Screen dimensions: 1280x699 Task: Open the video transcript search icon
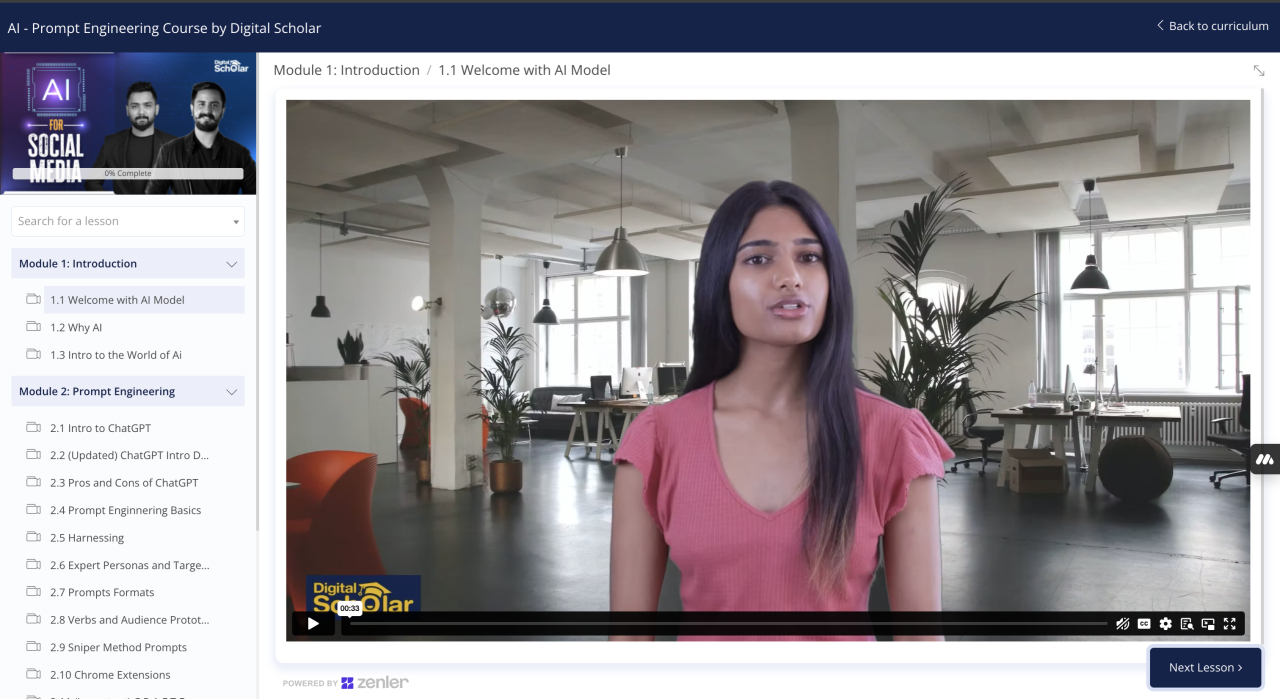tap(1187, 624)
